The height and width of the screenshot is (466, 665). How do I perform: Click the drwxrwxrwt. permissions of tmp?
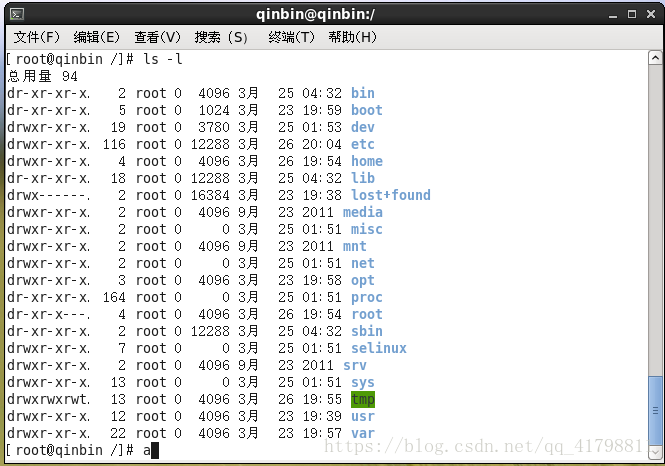click(49, 399)
